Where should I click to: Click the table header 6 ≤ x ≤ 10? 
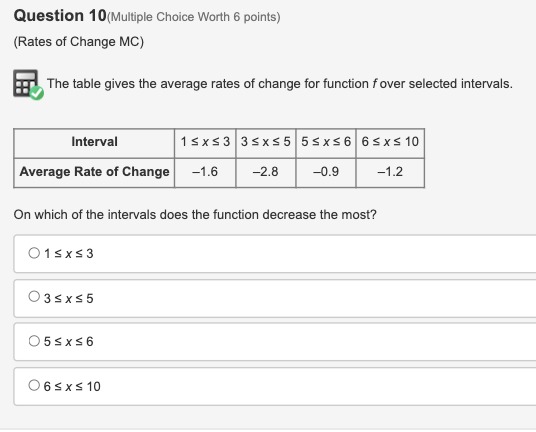[x=390, y=143]
